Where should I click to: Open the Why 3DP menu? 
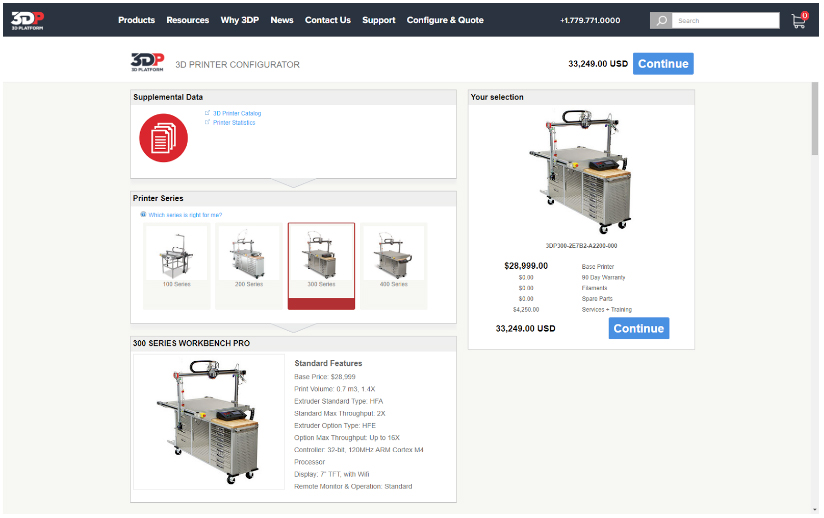(x=240, y=20)
